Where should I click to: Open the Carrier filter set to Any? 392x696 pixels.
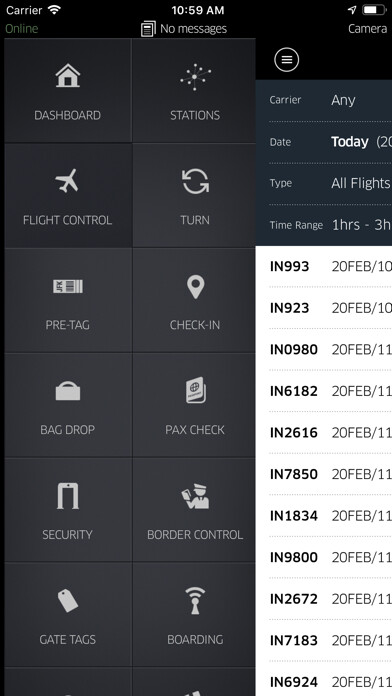(324, 100)
